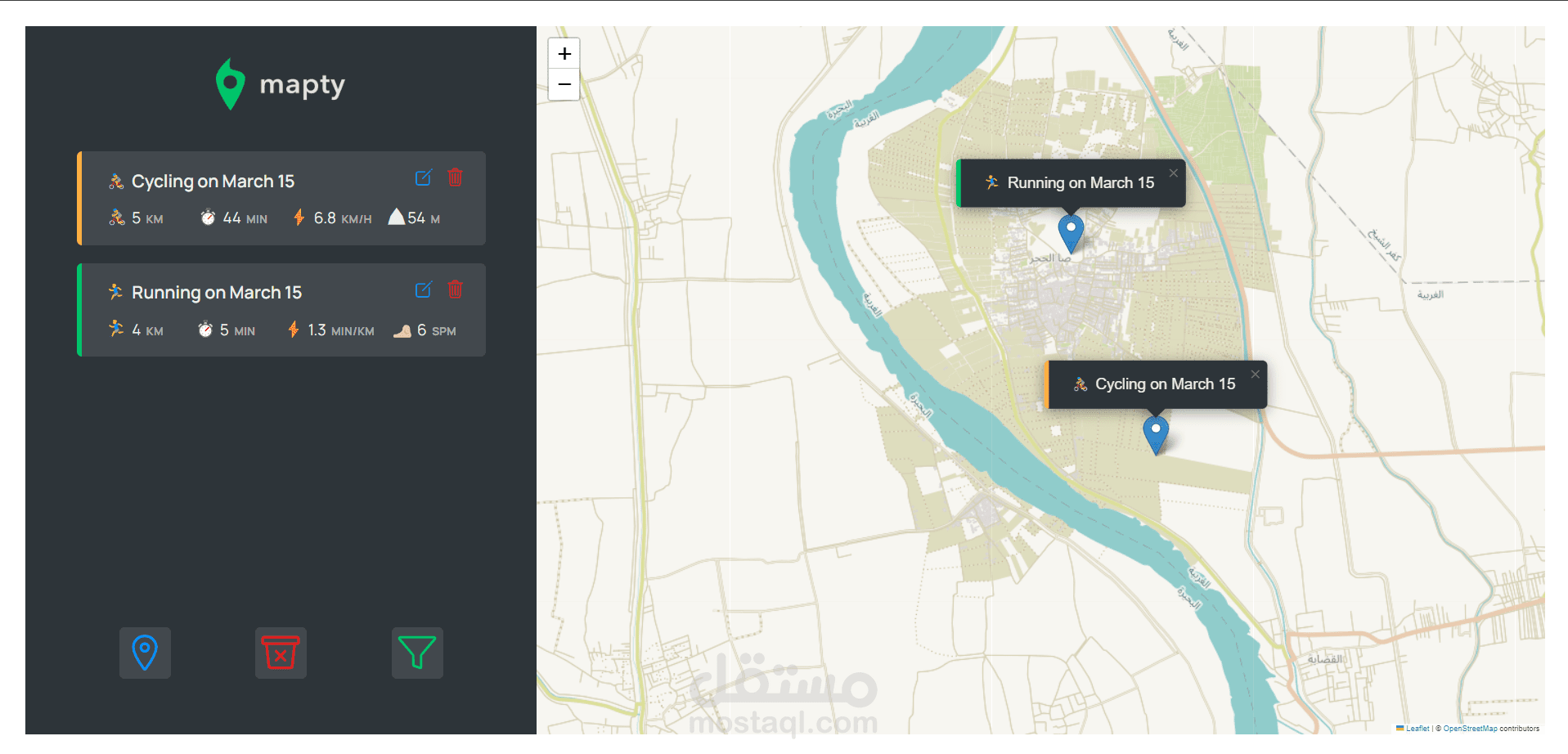The width and height of the screenshot is (1568, 754).
Task: Close the Cycling on March 15 popup
Action: pyautogui.click(x=1255, y=374)
